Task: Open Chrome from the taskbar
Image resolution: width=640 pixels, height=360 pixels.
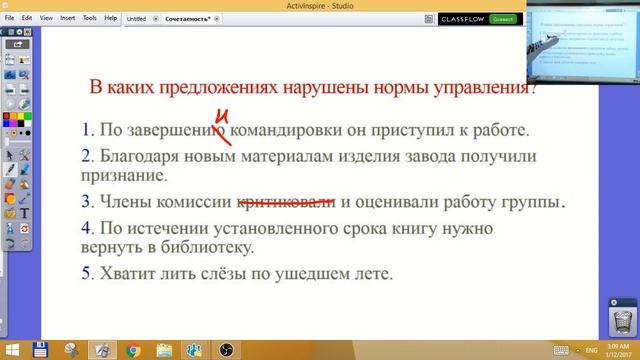Action: click(133, 351)
